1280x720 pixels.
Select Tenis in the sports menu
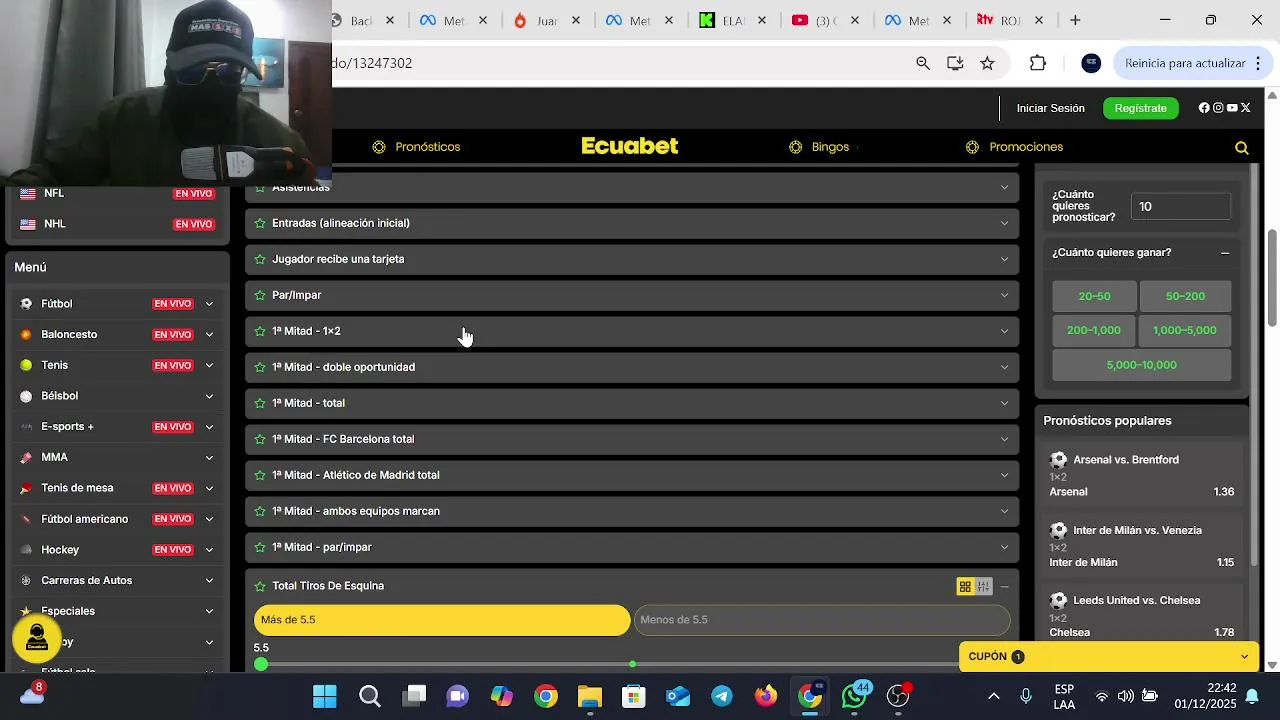55,366
